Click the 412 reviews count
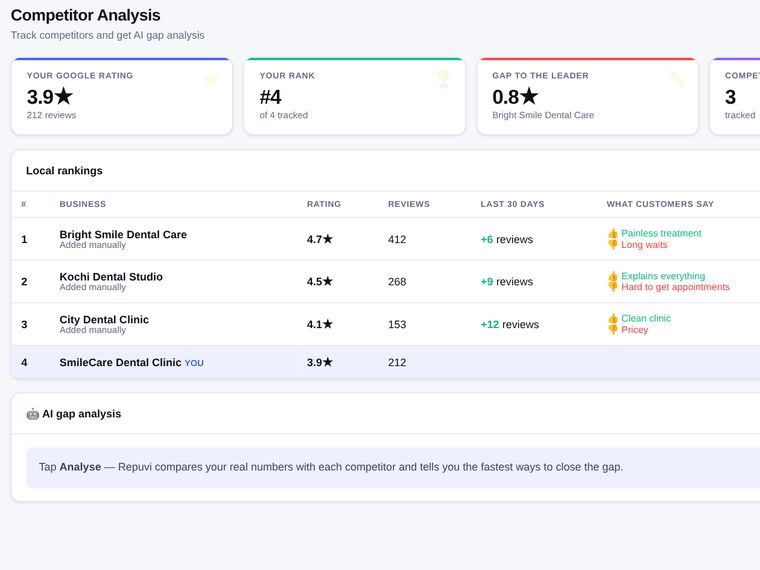This screenshot has height=570, width=760. coord(397,239)
